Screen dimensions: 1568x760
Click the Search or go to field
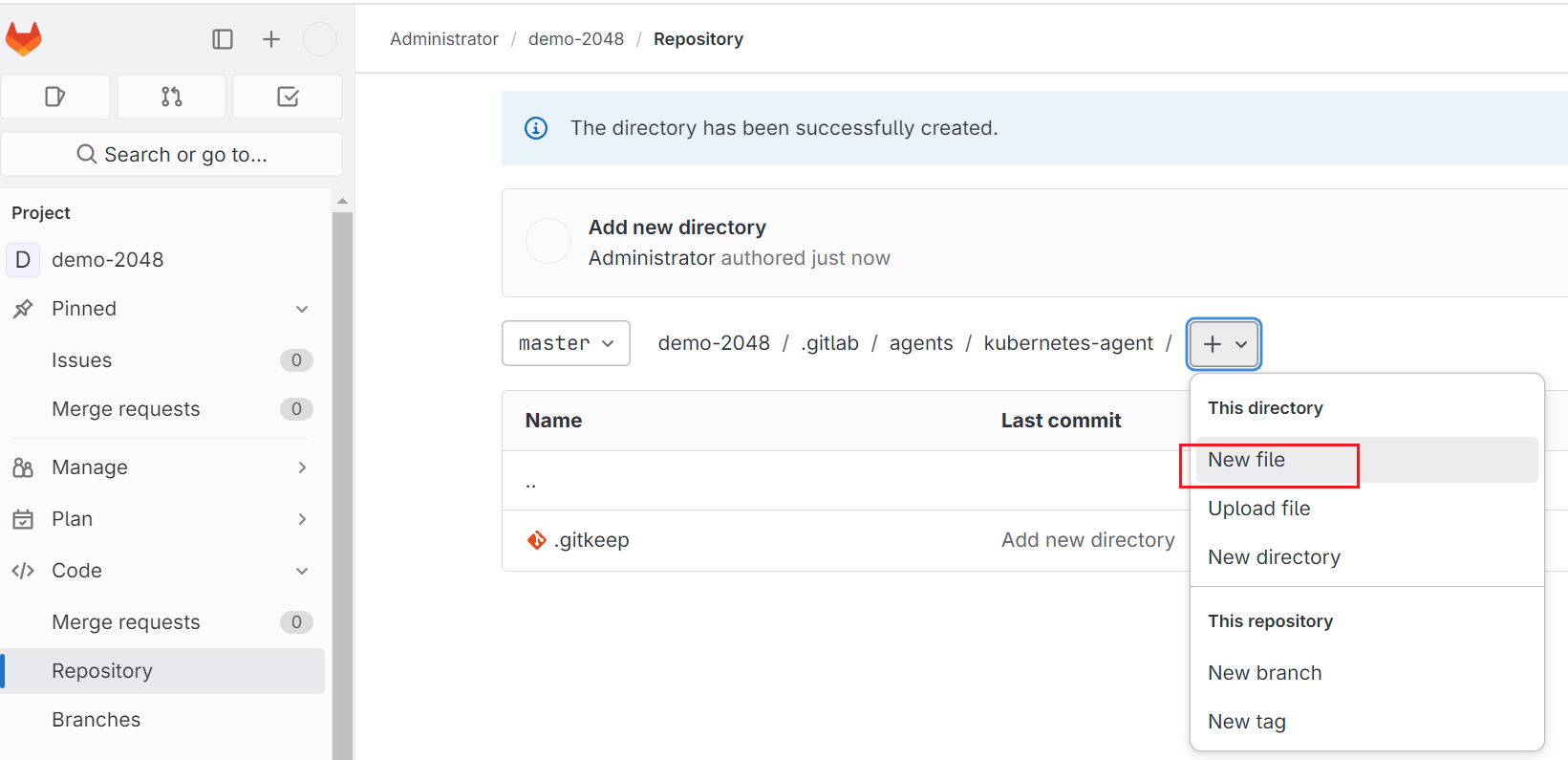click(x=172, y=154)
